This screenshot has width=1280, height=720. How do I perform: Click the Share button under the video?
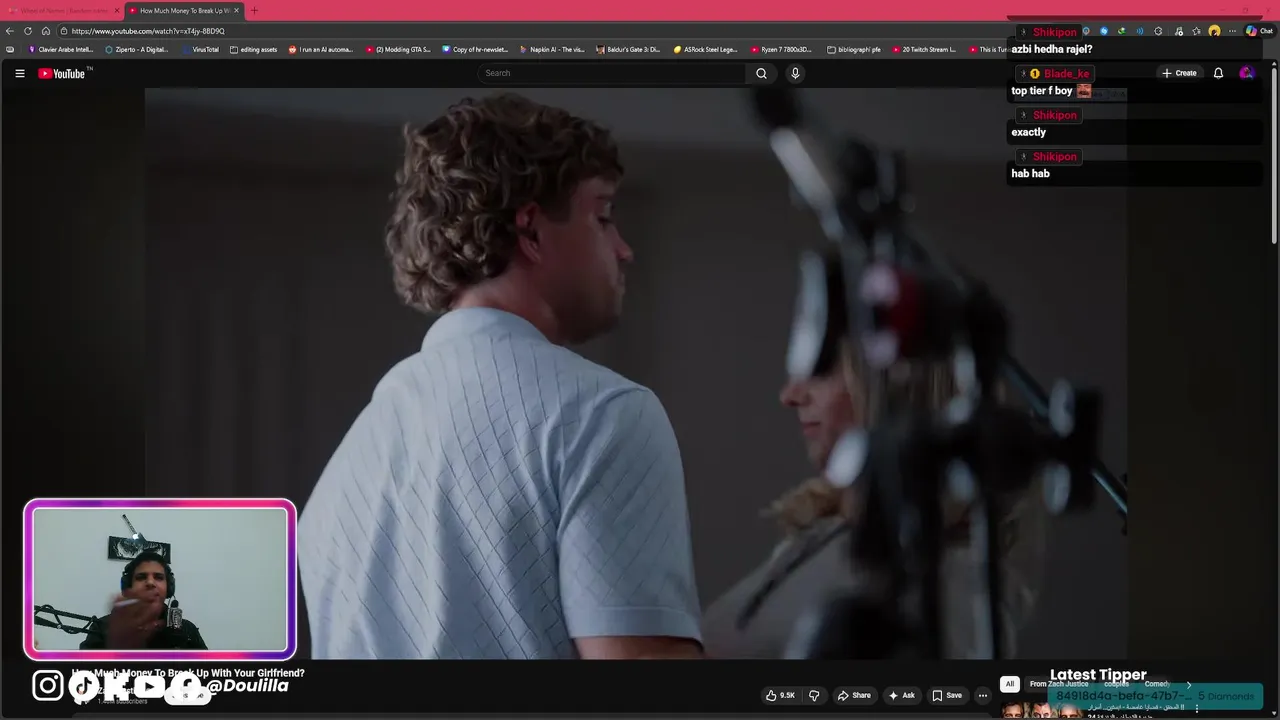[x=854, y=695]
